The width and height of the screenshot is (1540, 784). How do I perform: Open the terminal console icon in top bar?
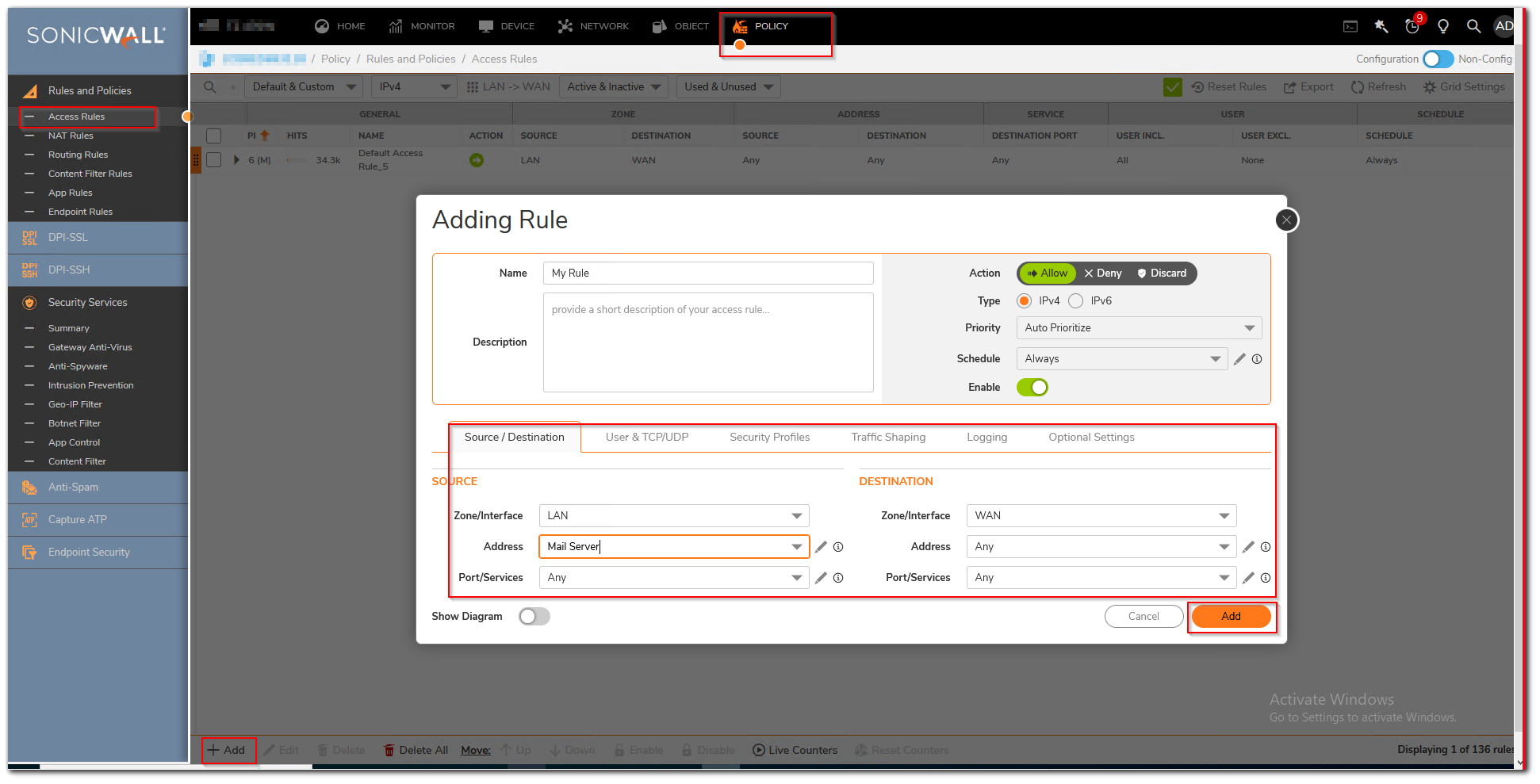click(1350, 26)
